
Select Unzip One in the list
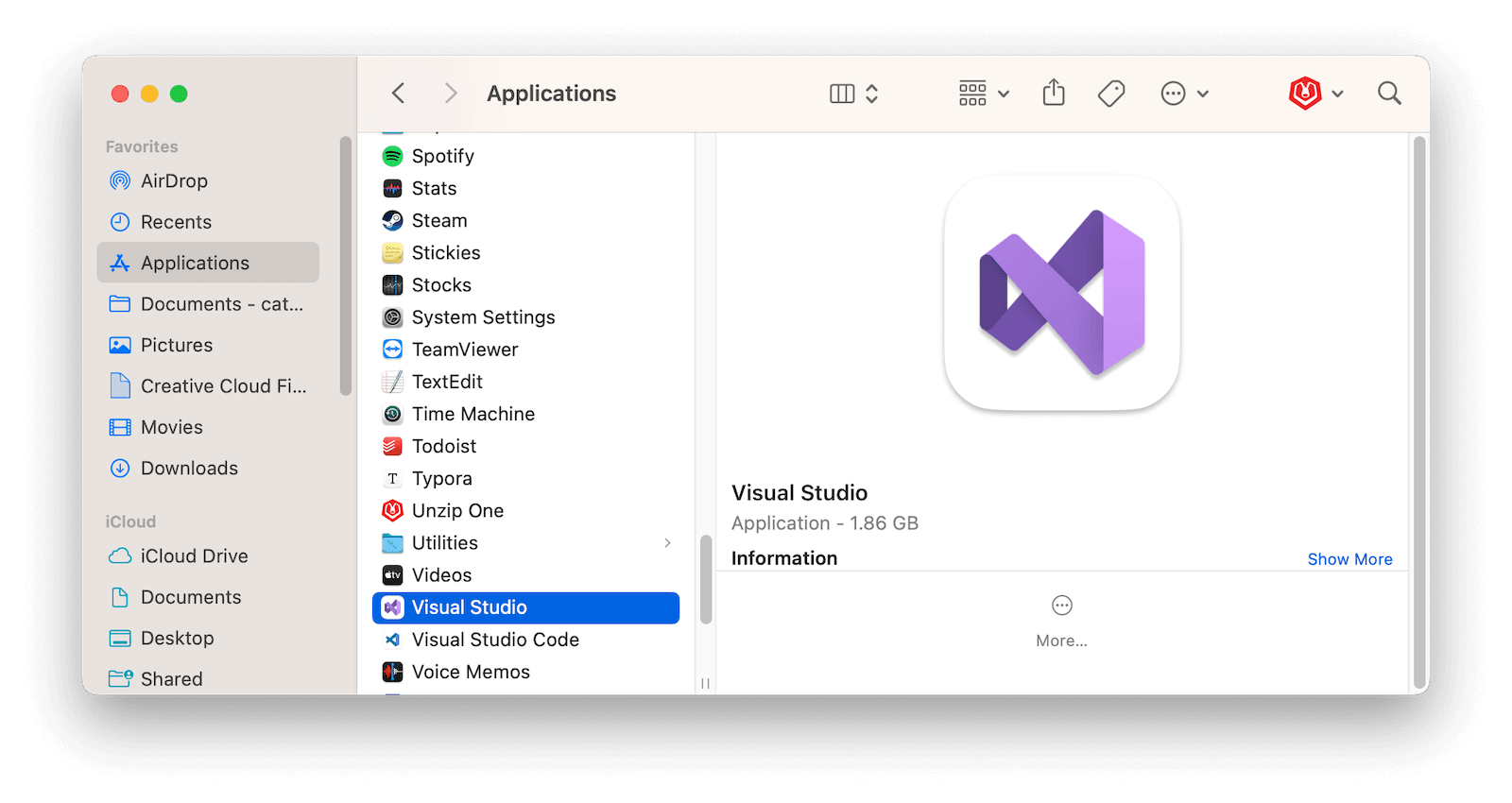(x=525, y=510)
